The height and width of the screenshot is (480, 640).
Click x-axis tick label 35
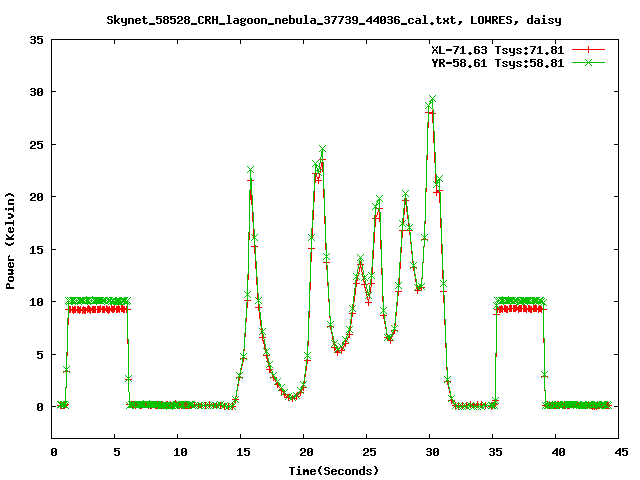pyautogui.click(x=495, y=452)
